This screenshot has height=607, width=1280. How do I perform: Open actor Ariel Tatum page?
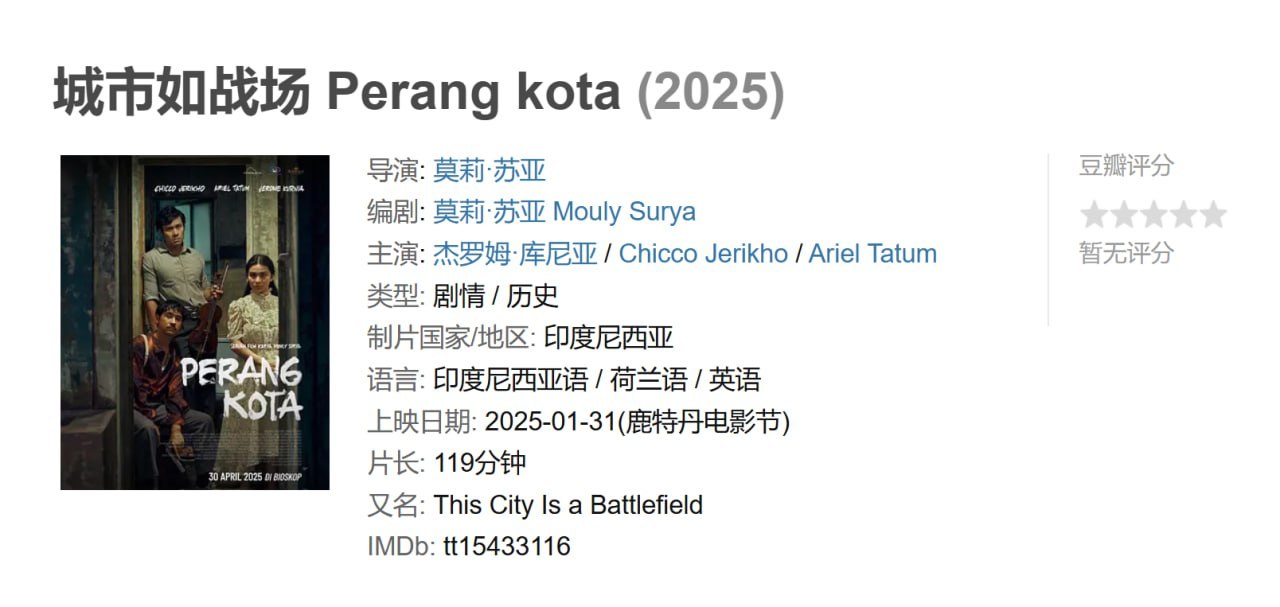coord(874,254)
